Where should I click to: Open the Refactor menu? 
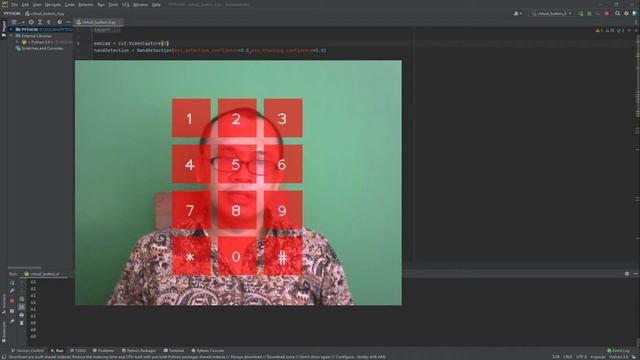click(86, 4)
